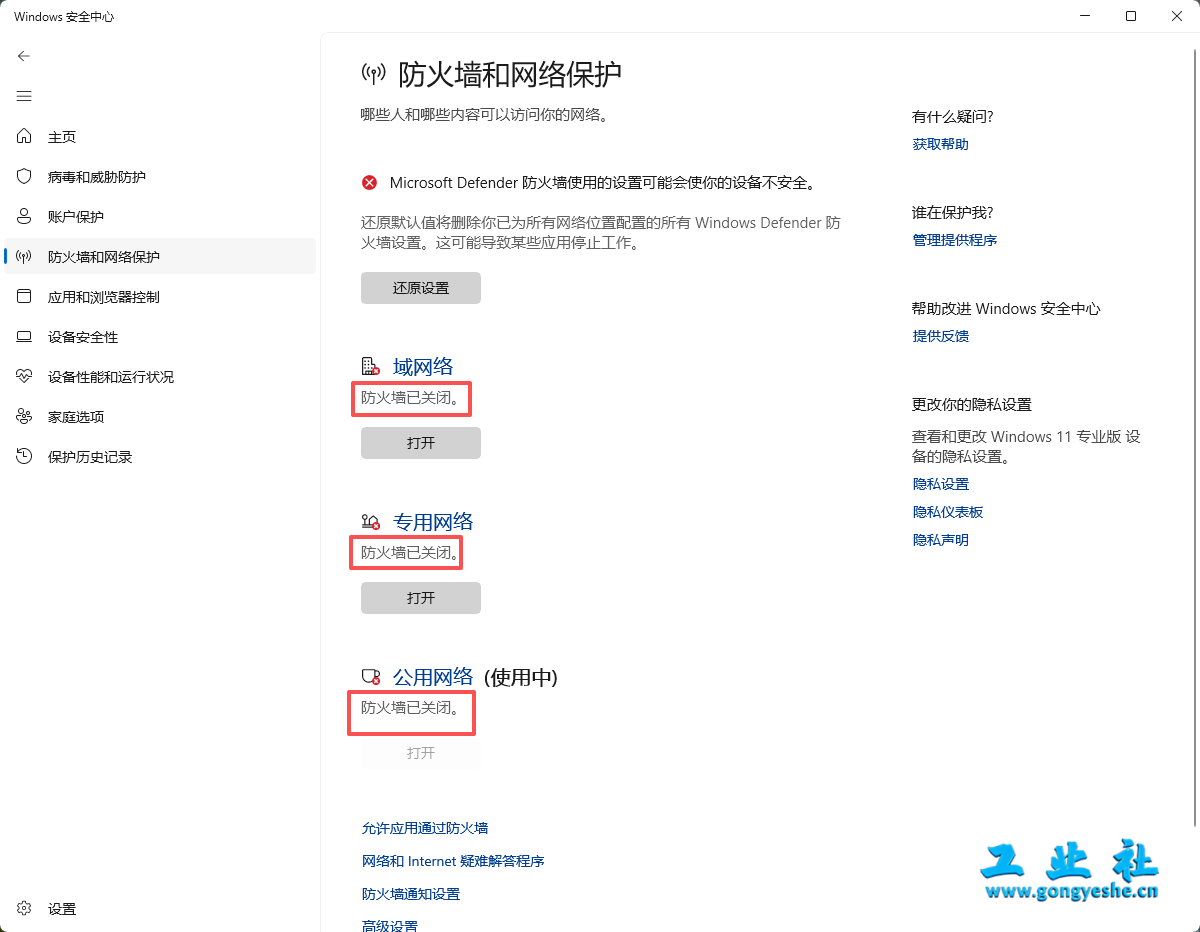Click the (使用中) label
The image size is (1200, 932).
[520, 677]
